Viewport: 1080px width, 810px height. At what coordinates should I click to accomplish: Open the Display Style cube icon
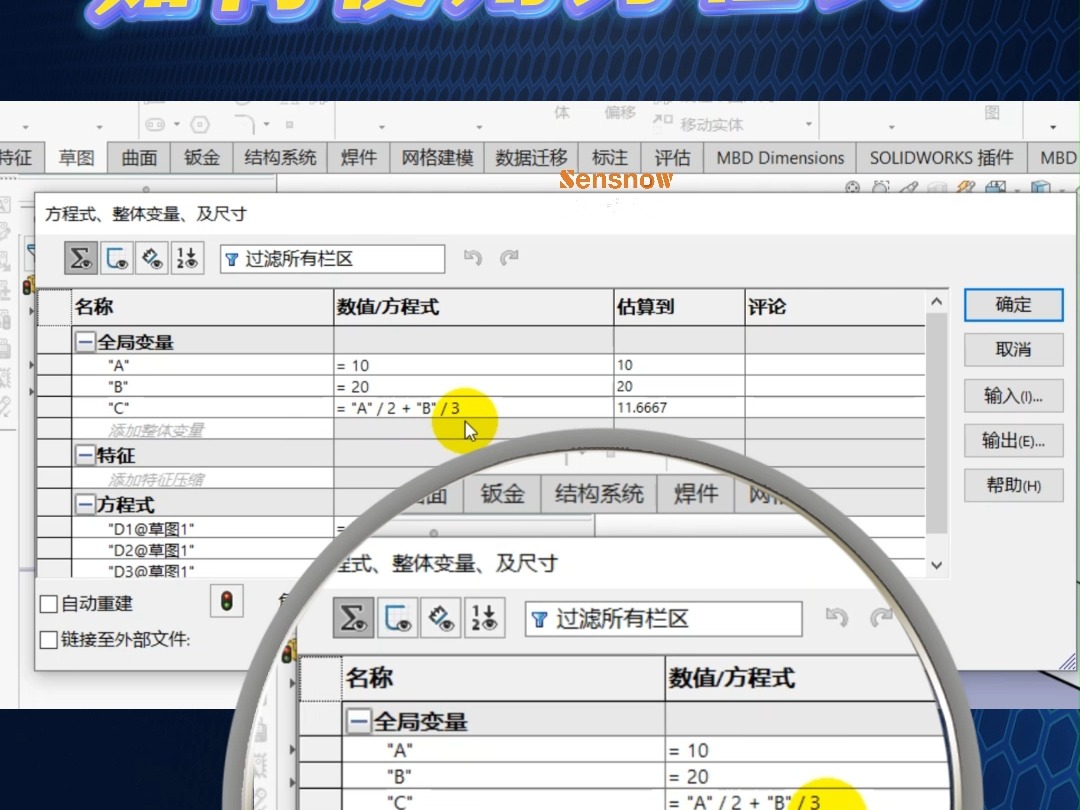(1041, 188)
